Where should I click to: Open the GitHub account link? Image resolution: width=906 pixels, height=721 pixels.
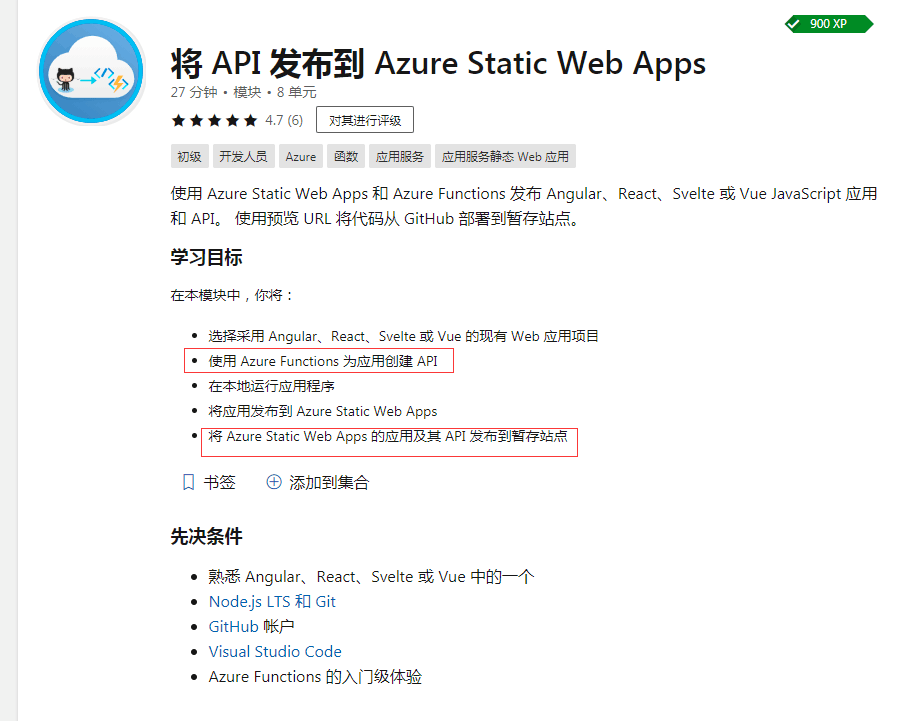[x=233, y=626]
